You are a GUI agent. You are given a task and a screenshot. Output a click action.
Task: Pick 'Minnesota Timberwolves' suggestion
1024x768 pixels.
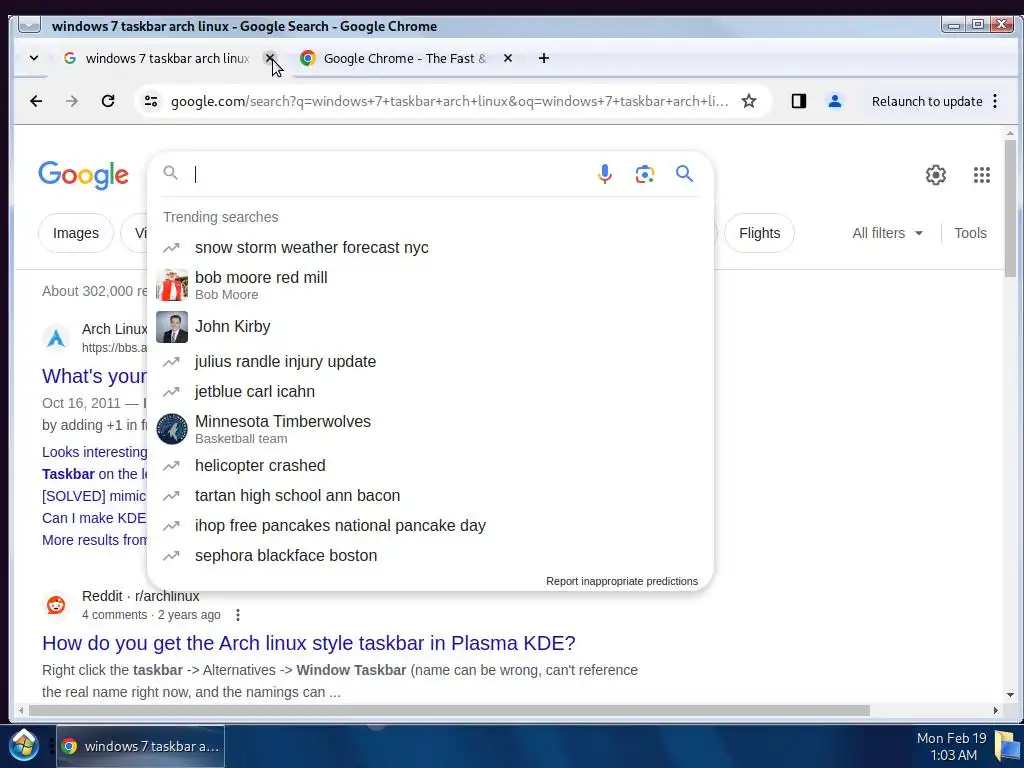coord(430,429)
